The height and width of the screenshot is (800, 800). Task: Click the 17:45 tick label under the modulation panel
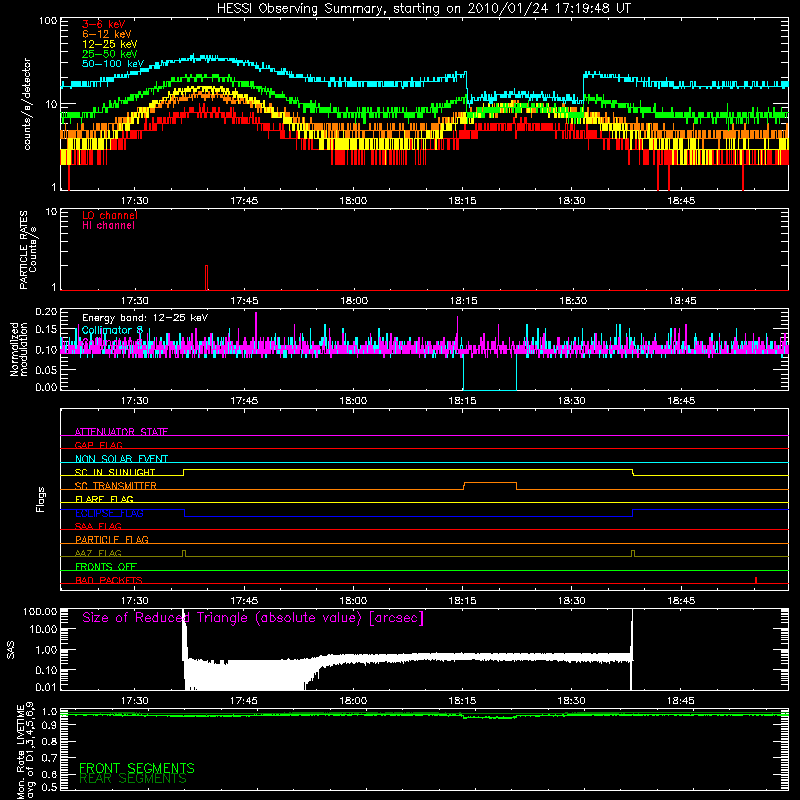[x=244, y=401]
